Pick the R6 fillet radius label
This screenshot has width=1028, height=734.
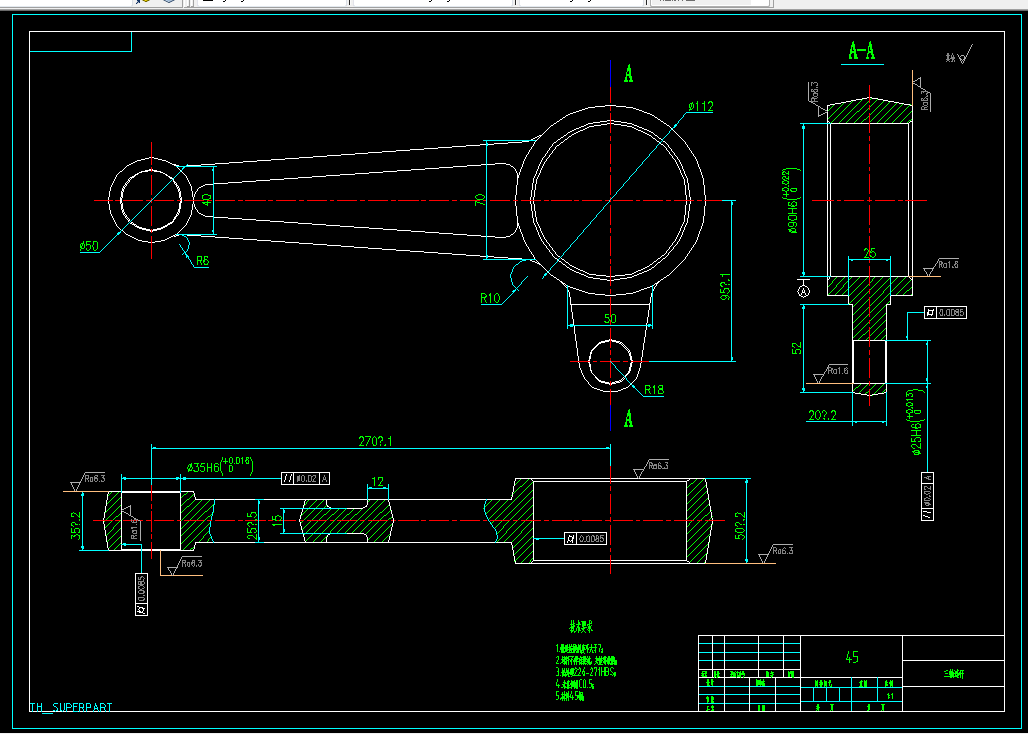coord(202,261)
